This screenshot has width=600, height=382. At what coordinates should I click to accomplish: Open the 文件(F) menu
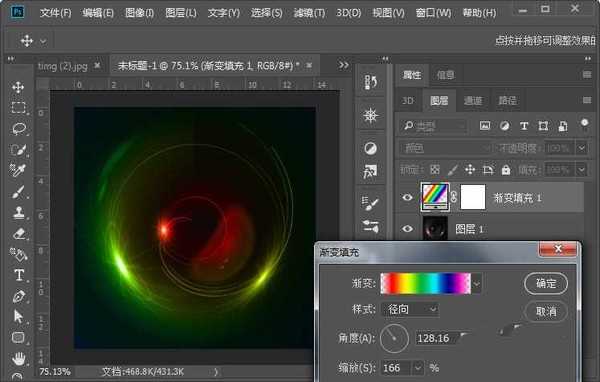pyautogui.click(x=55, y=13)
